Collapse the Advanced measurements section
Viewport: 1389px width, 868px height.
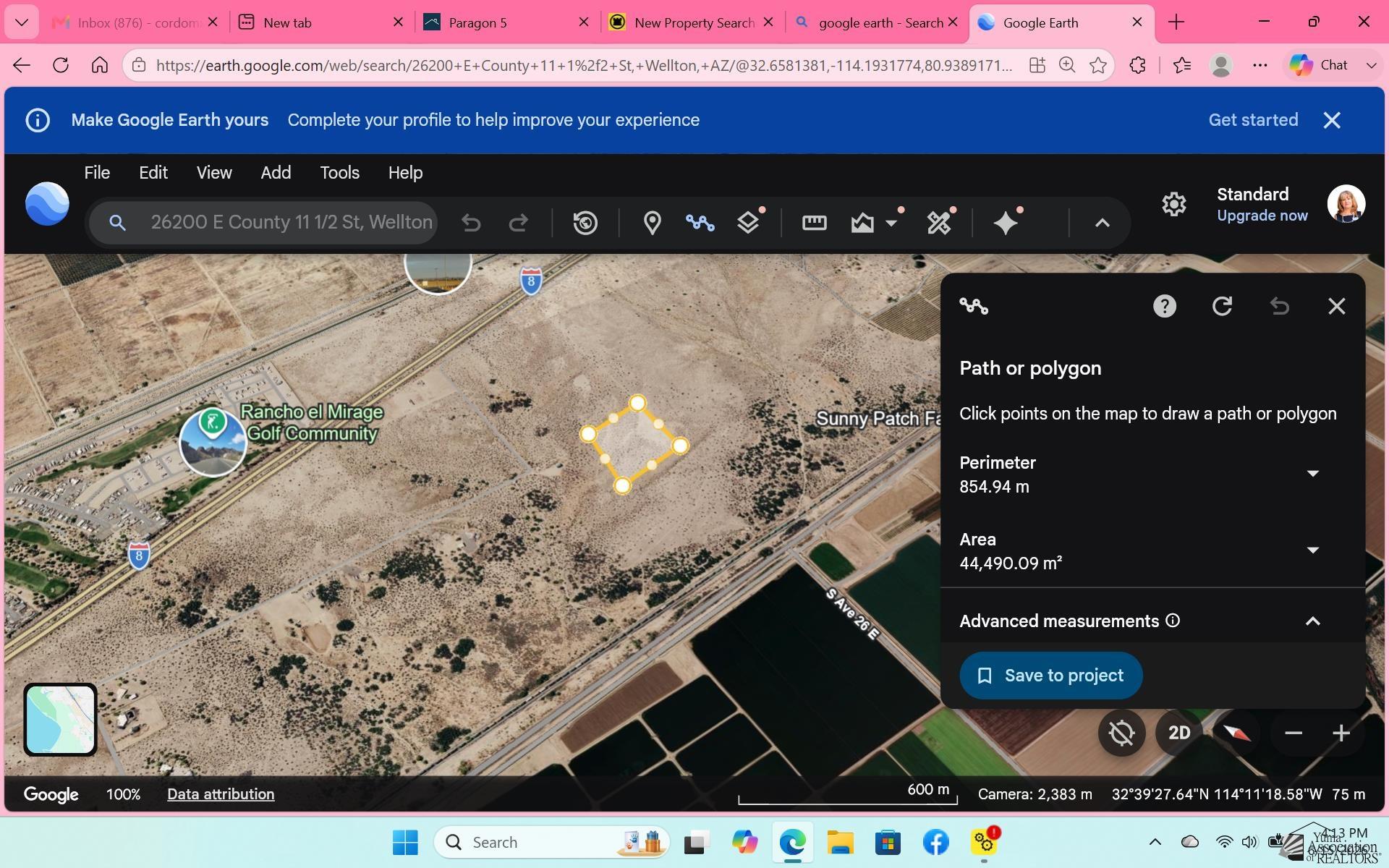pyautogui.click(x=1312, y=621)
